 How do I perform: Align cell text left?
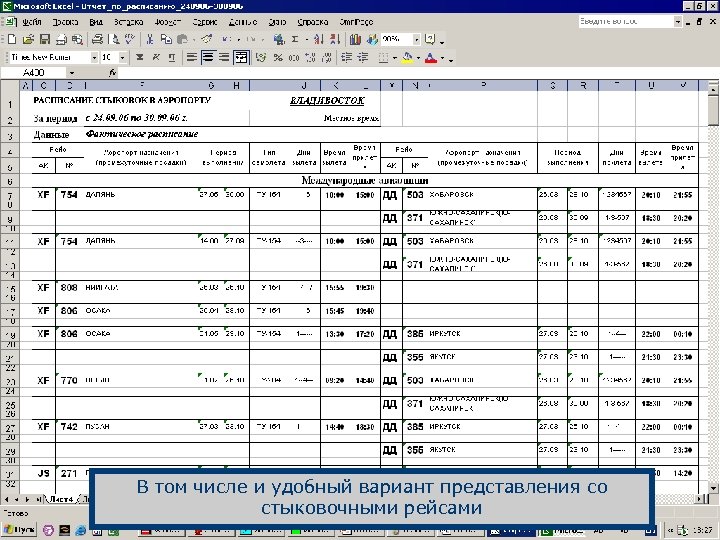192,57
